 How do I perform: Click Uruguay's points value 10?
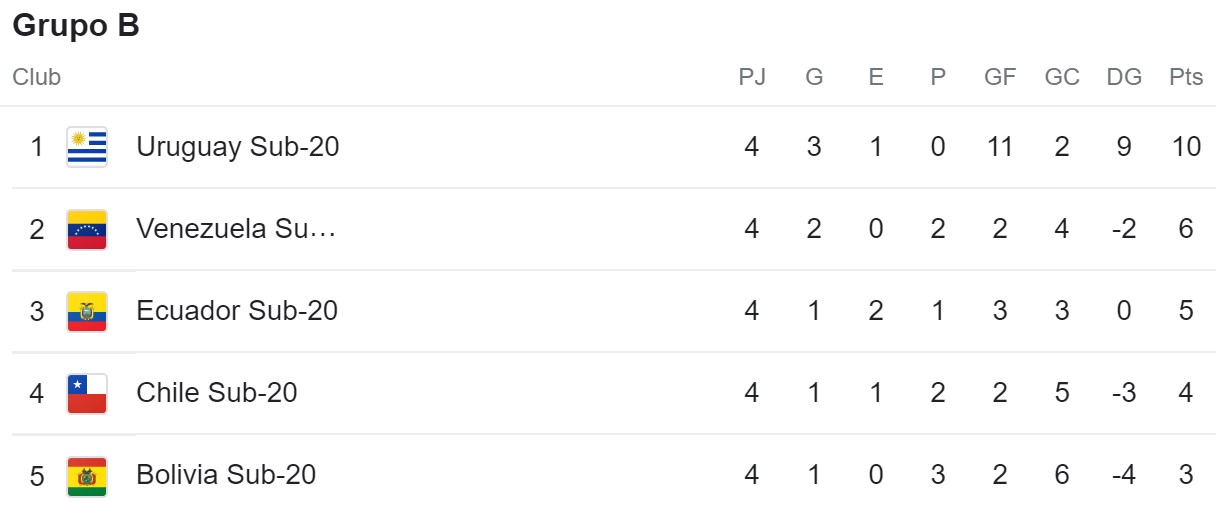(1186, 147)
